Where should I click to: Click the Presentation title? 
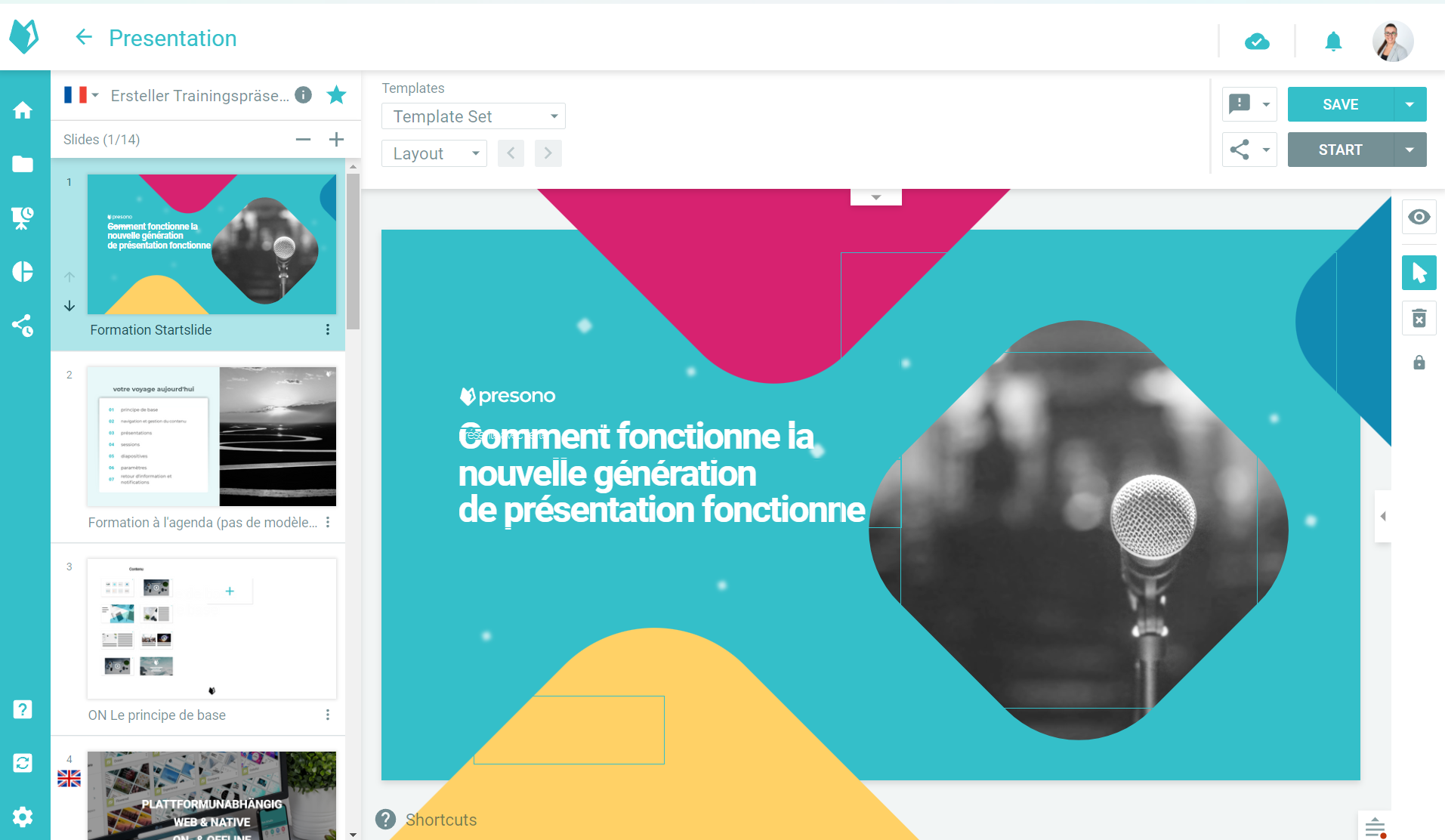[173, 38]
